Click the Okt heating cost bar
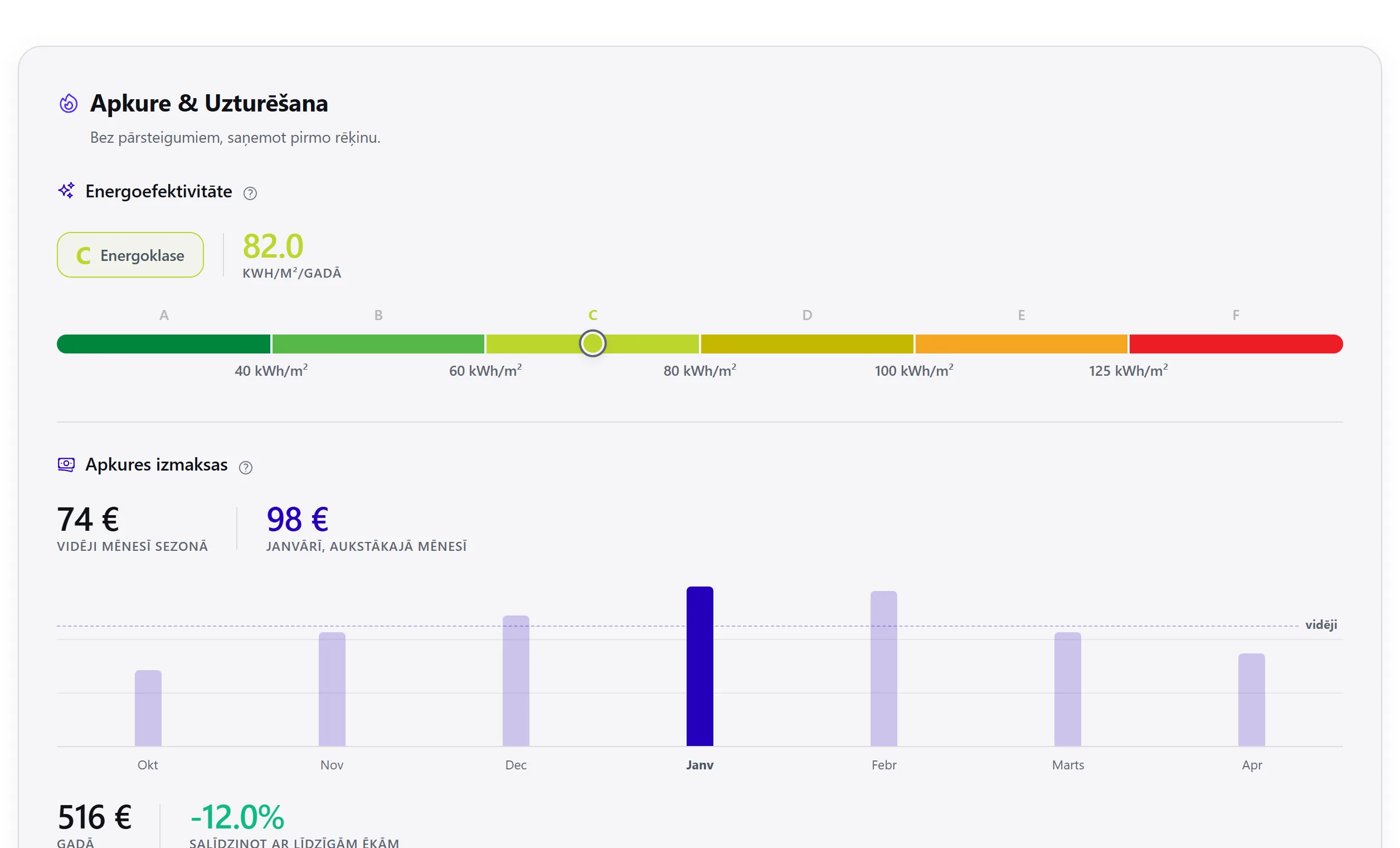Screen dimensions: 1400x848 [148, 708]
